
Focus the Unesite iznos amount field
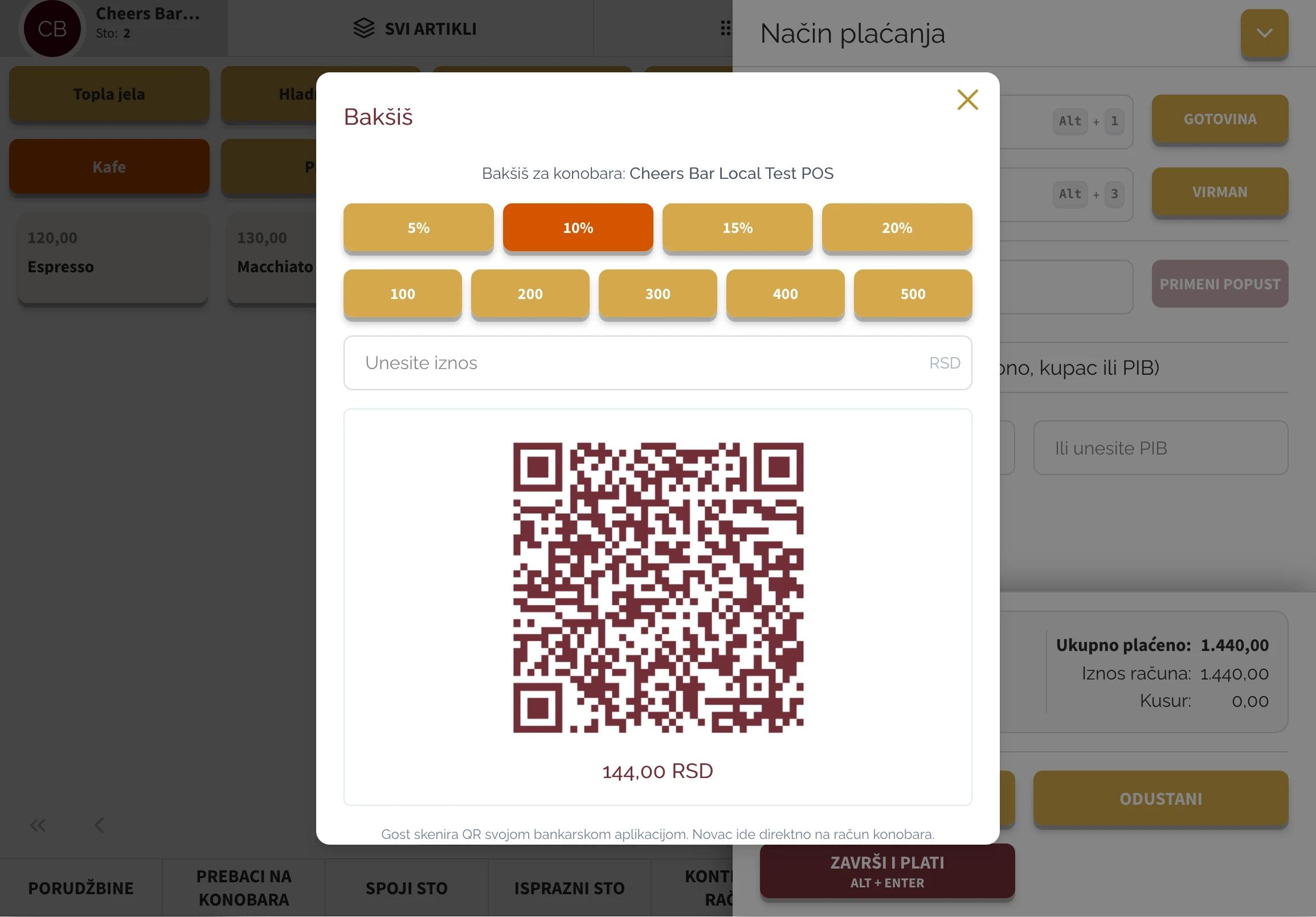pyautogui.click(x=658, y=363)
